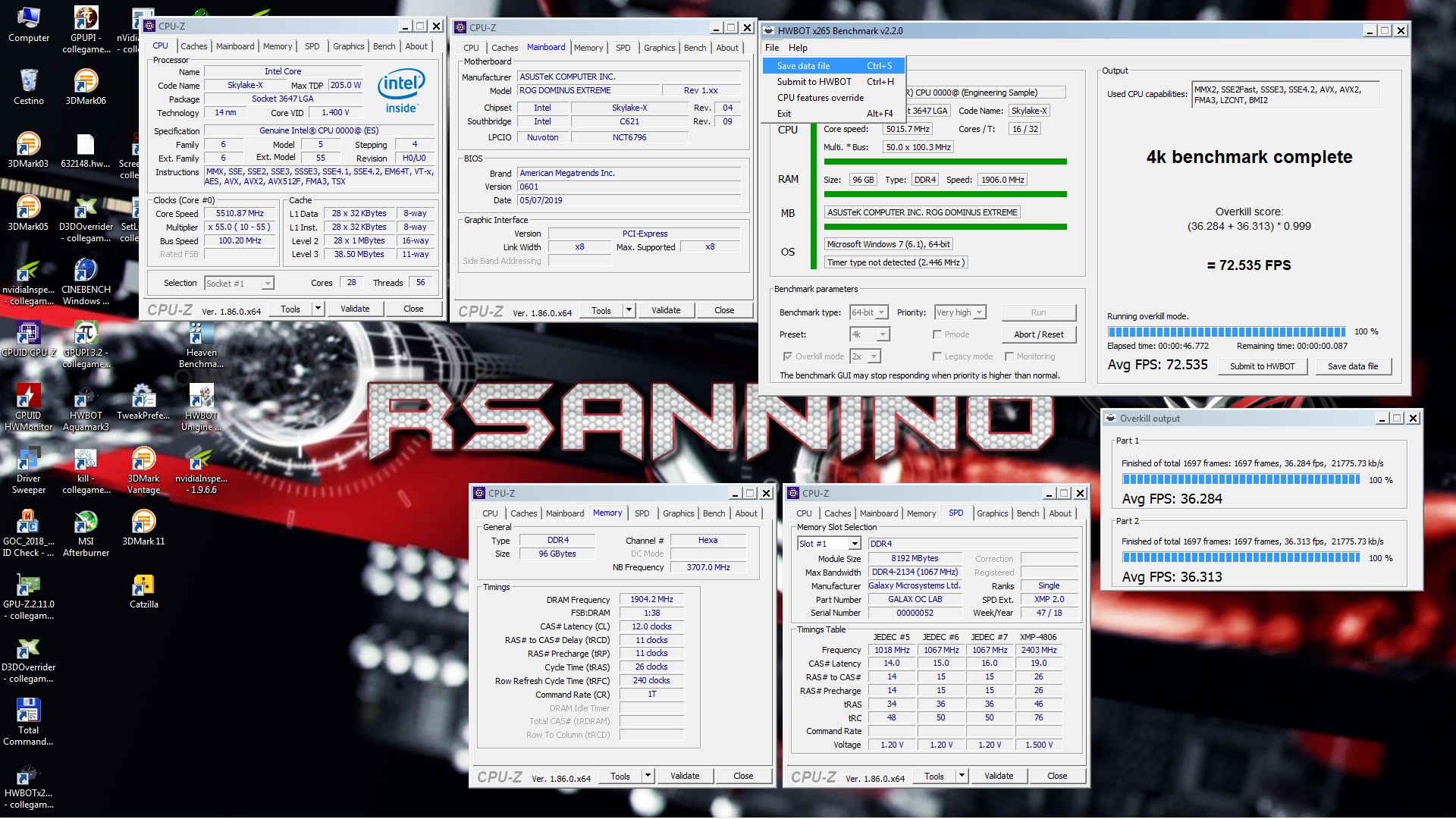Launch the 3DMark06 desktop shortcut
Viewport: 1456px width, 819px height.
pos(86,86)
